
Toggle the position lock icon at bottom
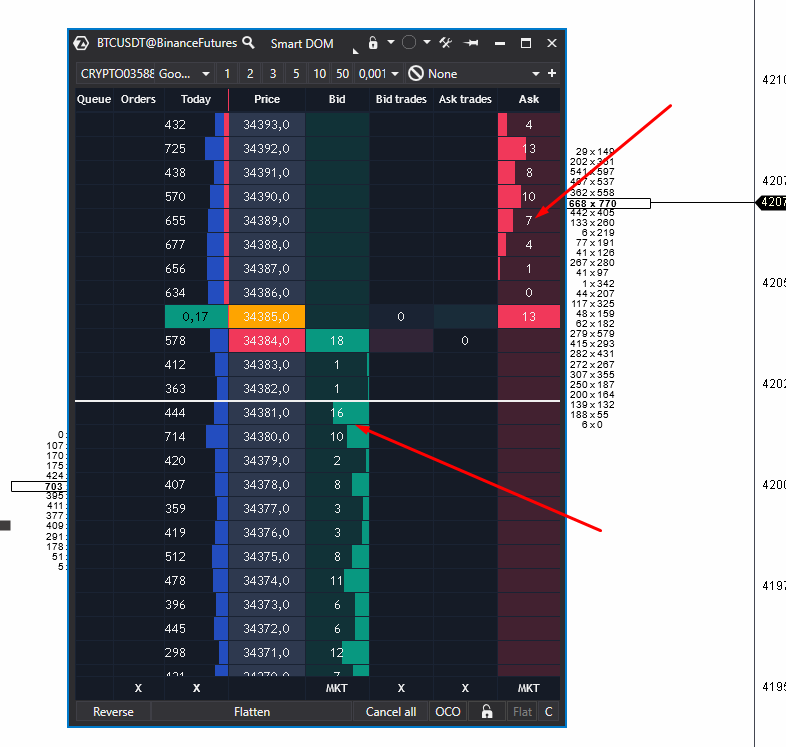coord(487,711)
